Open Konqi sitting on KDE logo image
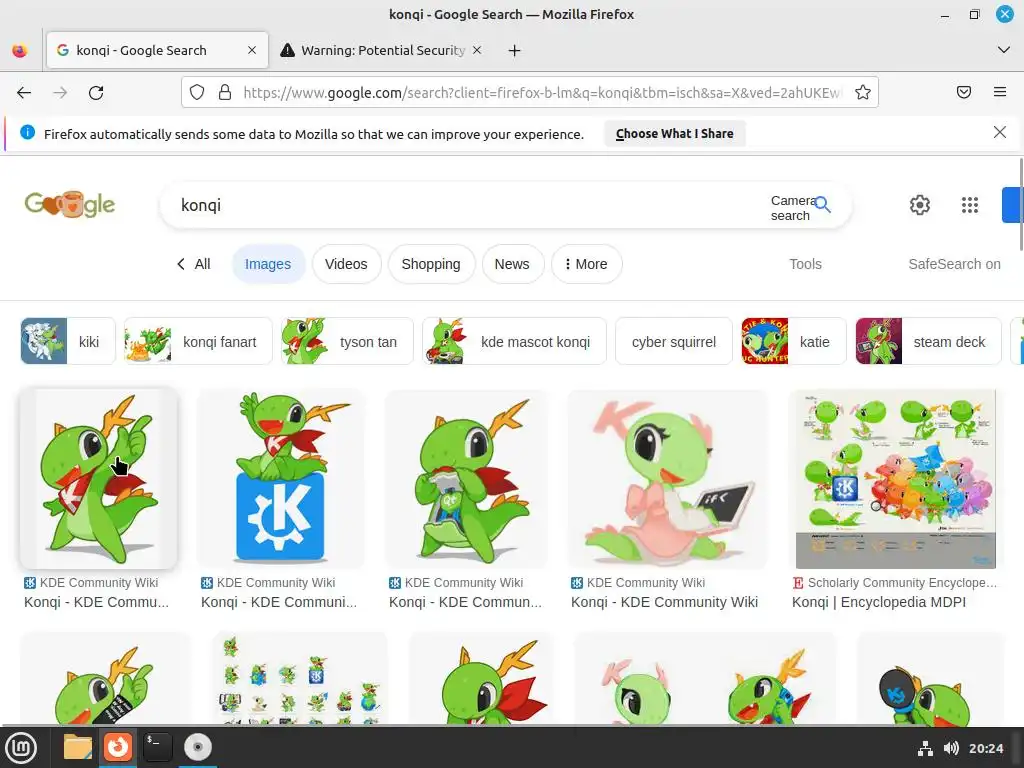This screenshot has height=768, width=1024. click(x=280, y=479)
